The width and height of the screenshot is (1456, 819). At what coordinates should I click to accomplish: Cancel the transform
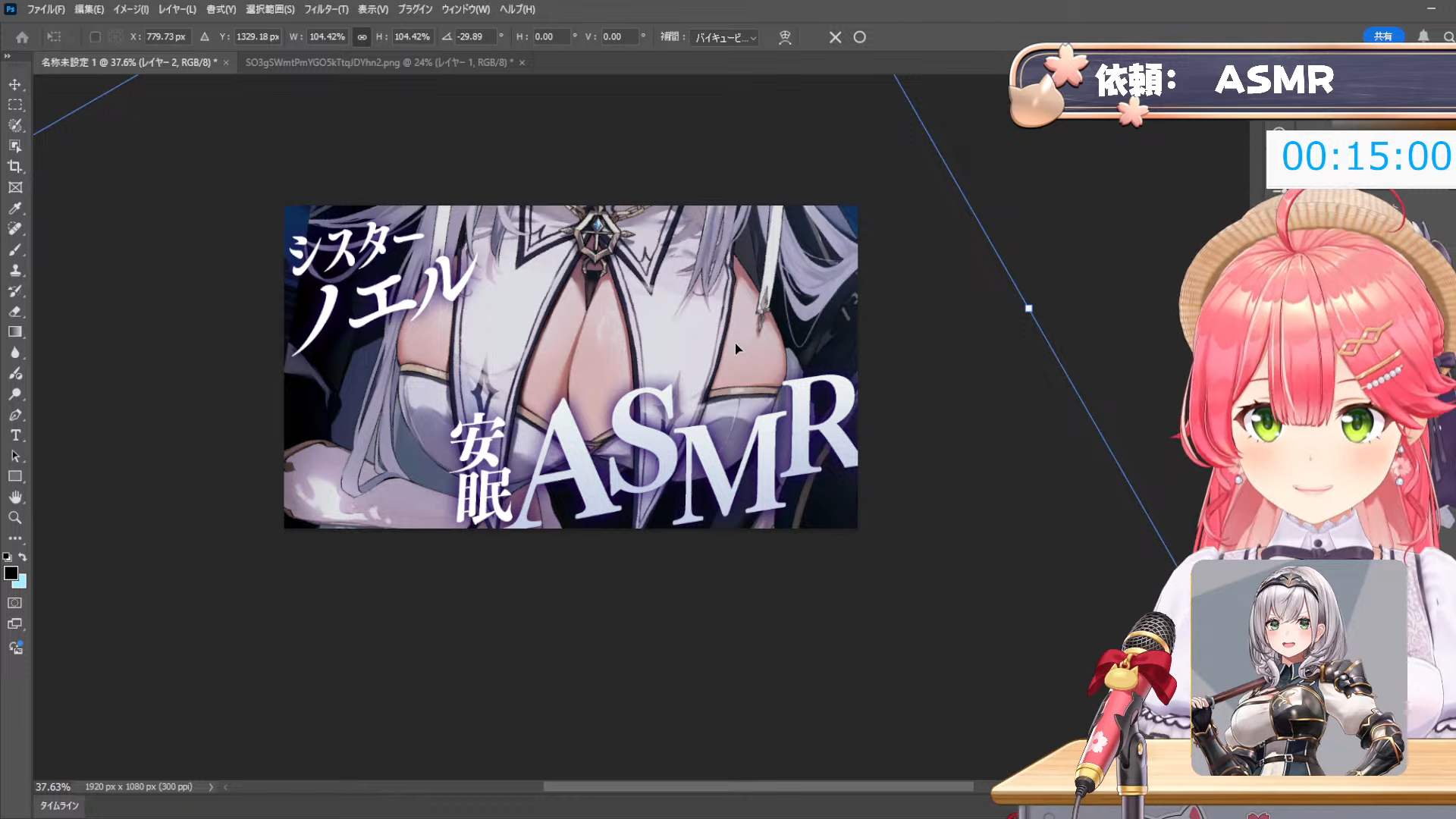click(835, 37)
